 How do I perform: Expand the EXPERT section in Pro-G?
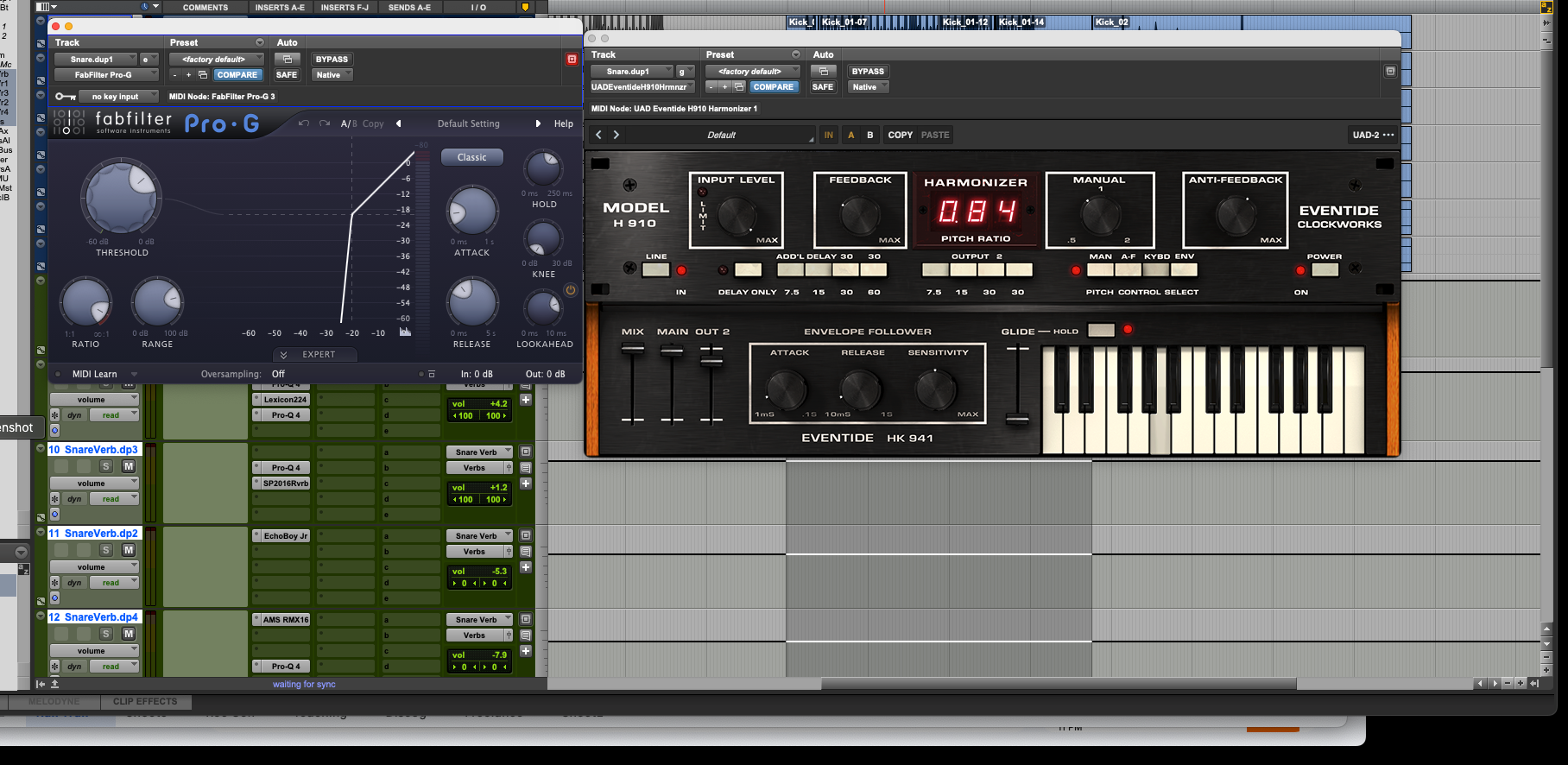314,355
